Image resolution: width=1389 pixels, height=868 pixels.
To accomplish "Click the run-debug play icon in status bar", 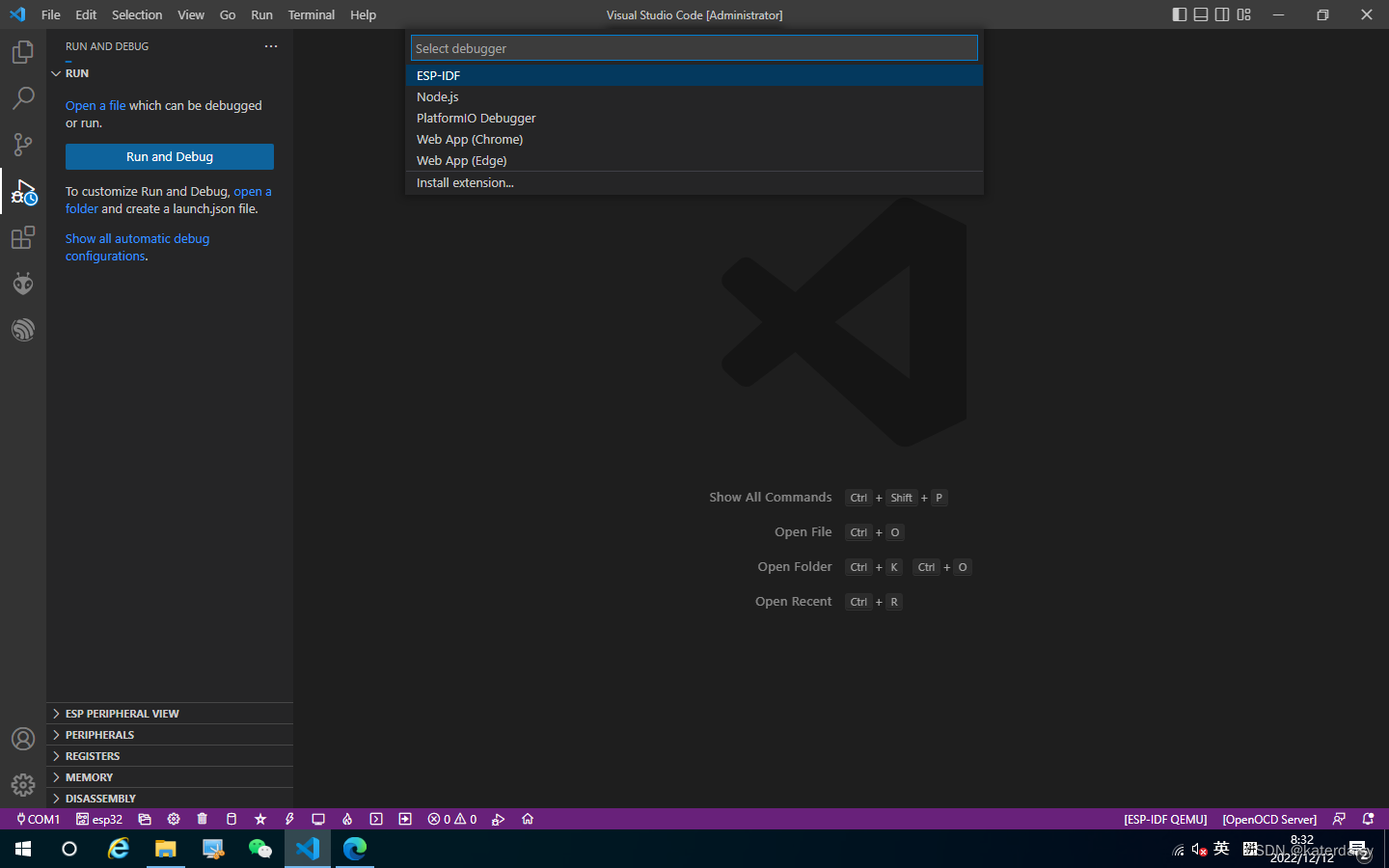I will click(499, 819).
